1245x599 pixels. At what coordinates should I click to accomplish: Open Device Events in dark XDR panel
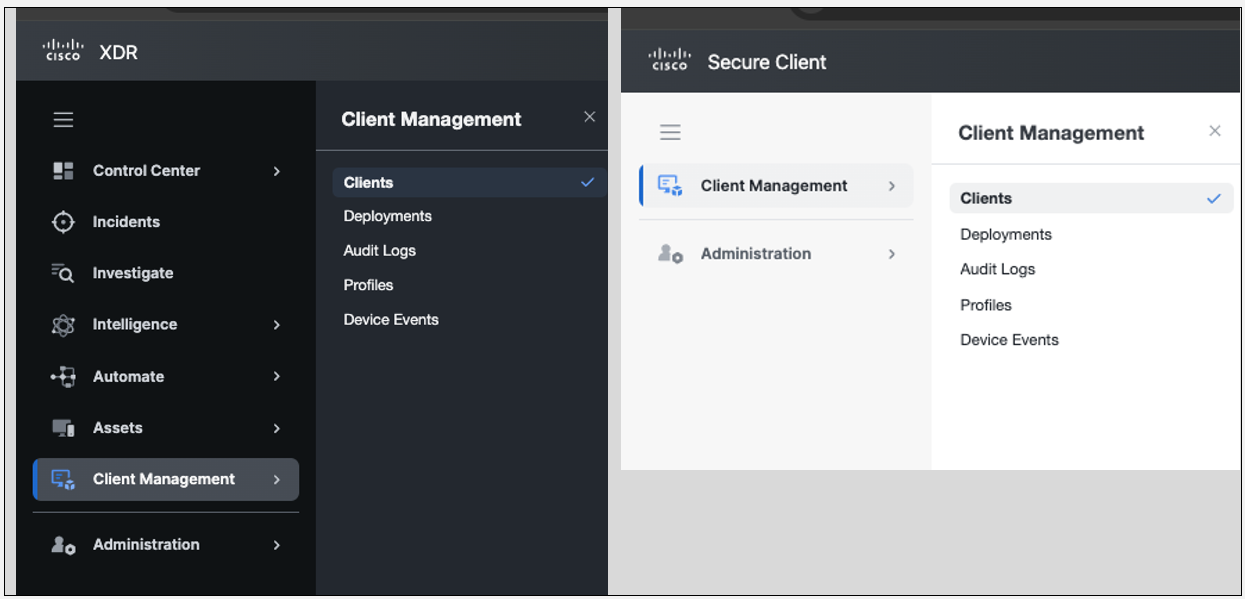(x=391, y=320)
